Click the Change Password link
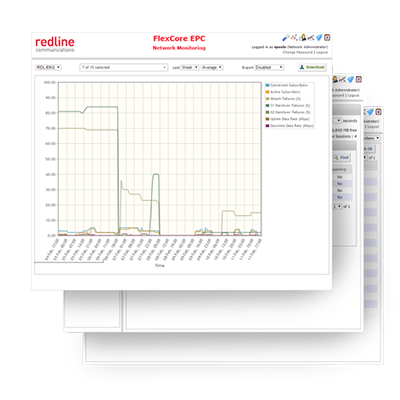This screenshot has width=400, height=400. pyautogui.click(x=297, y=52)
